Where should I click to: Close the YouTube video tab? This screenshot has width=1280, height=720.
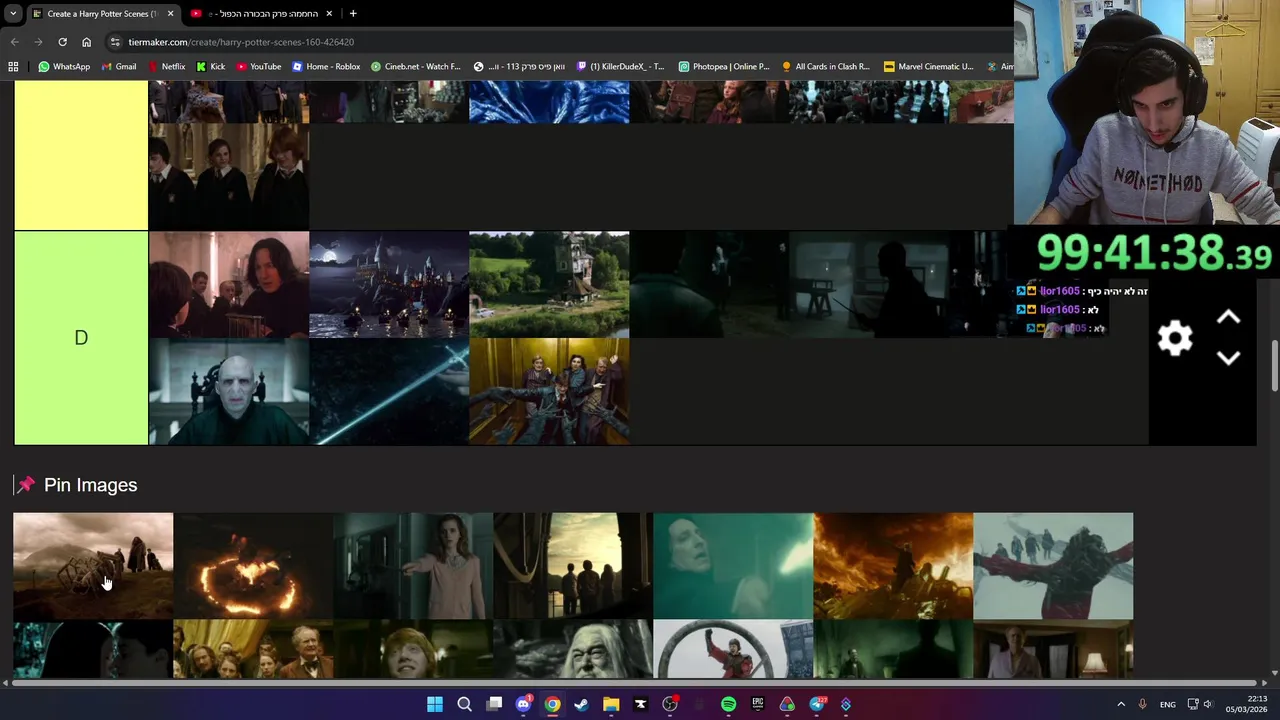[x=329, y=14]
